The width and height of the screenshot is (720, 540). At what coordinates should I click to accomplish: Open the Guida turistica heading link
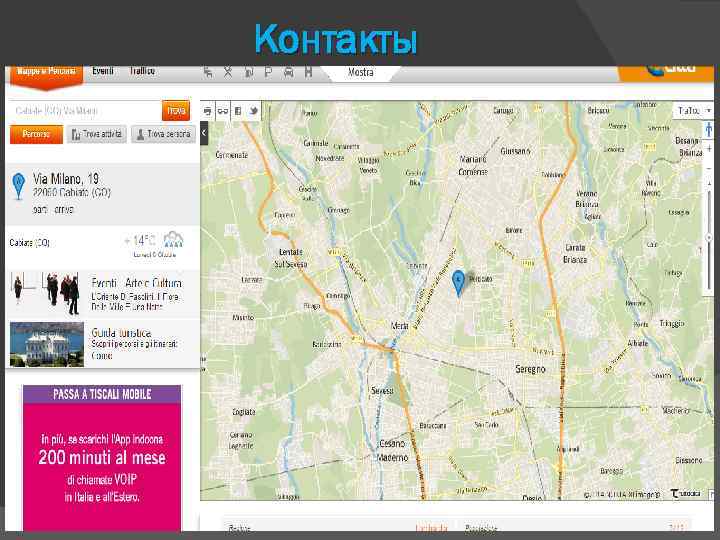[x=121, y=332]
